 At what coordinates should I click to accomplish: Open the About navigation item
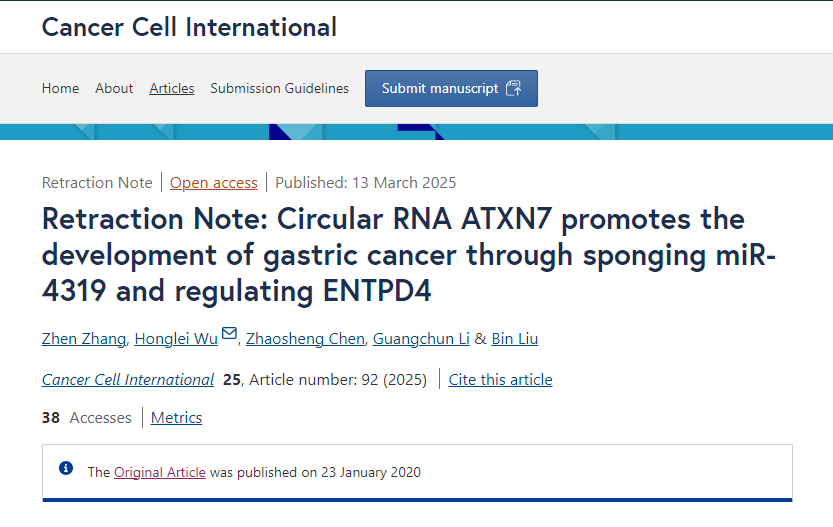(x=114, y=88)
